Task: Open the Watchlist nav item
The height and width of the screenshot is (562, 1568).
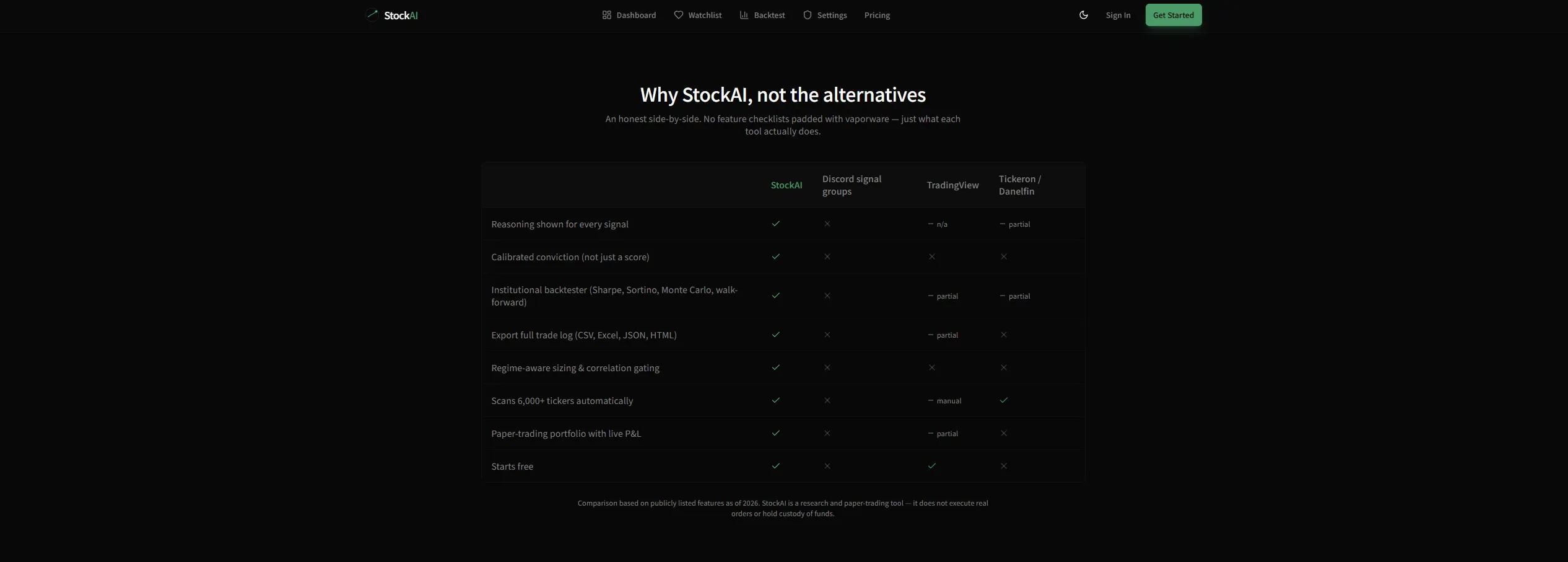Action: 698,15
